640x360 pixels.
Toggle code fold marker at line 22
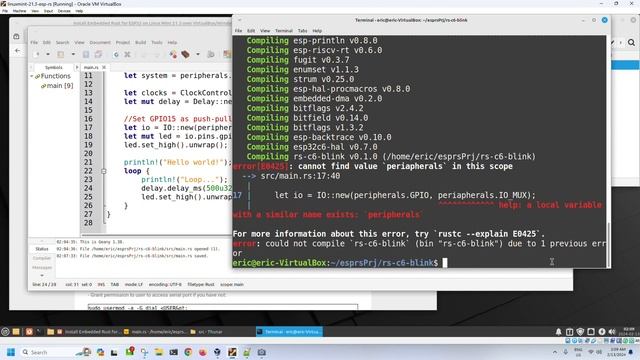click(x=104, y=171)
